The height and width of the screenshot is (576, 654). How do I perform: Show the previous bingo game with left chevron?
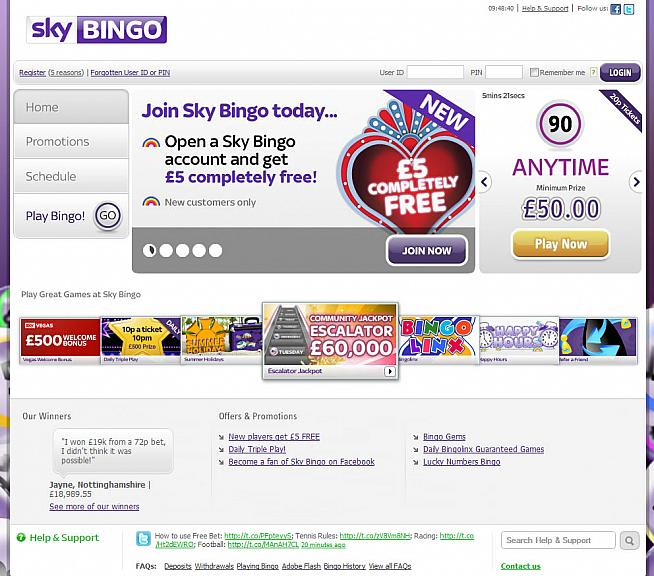click(x=485, y=182)
